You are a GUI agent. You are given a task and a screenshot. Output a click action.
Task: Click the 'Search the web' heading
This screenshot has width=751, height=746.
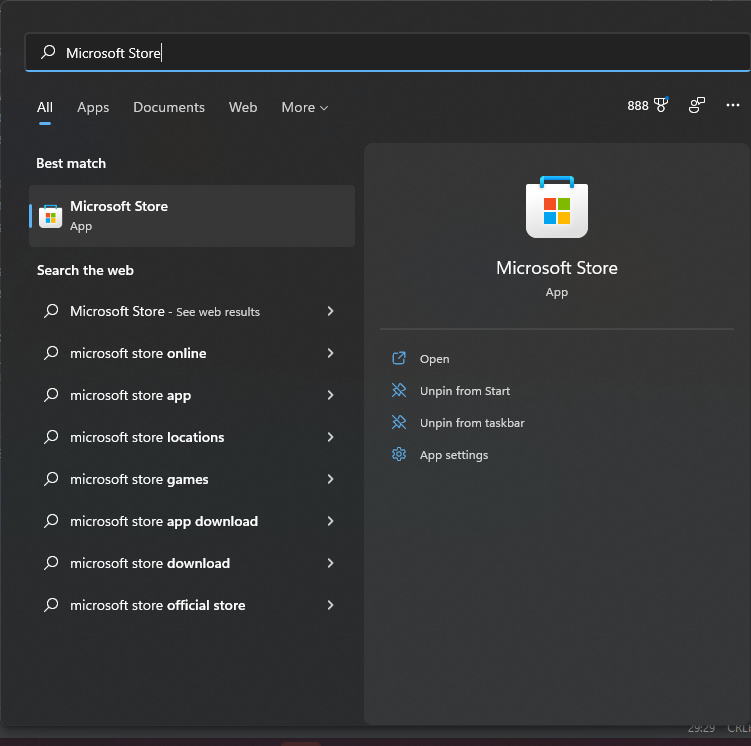(x=85, y=271)
